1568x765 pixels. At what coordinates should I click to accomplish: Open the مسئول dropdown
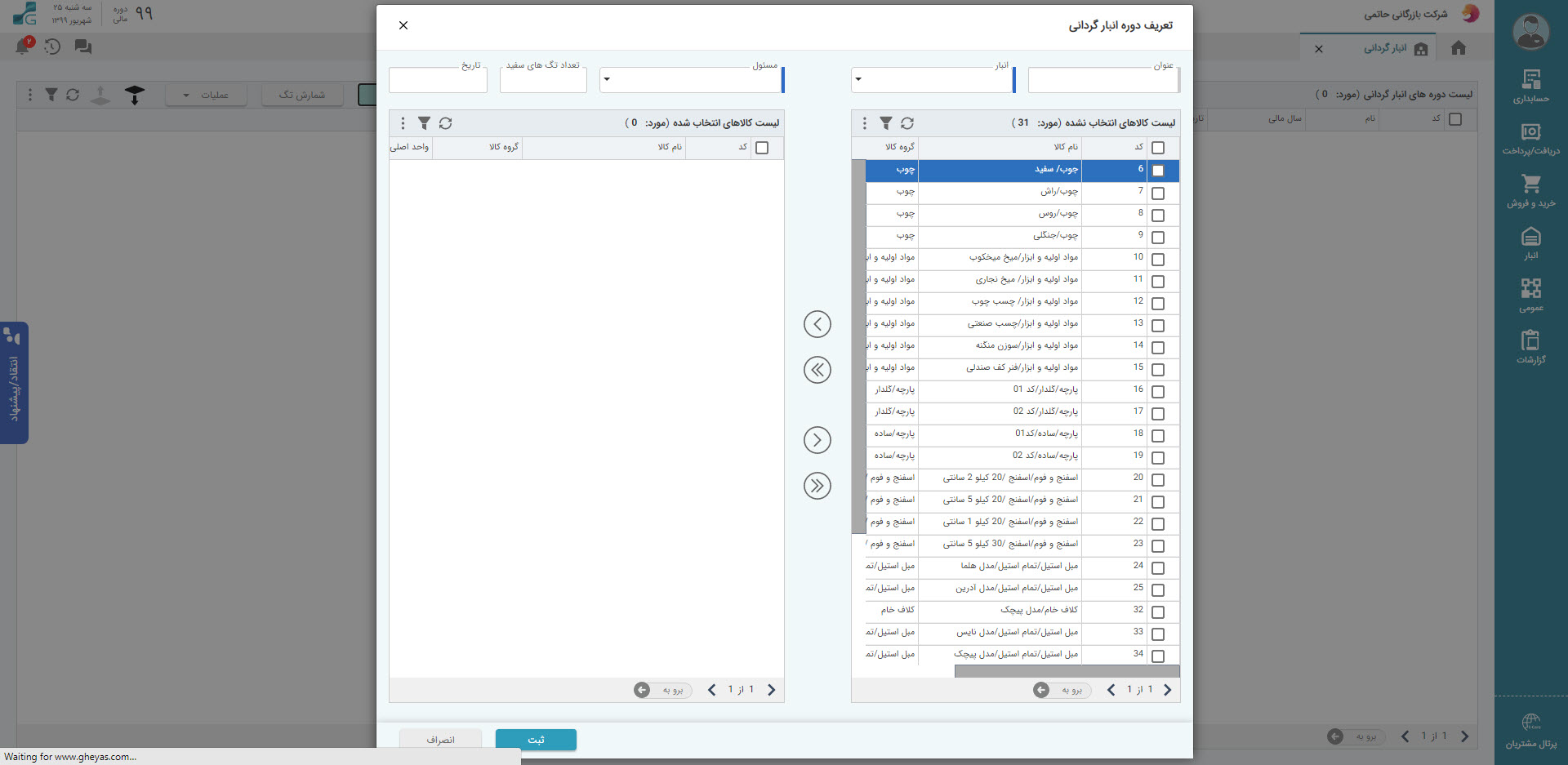click(x=692, y=79)
